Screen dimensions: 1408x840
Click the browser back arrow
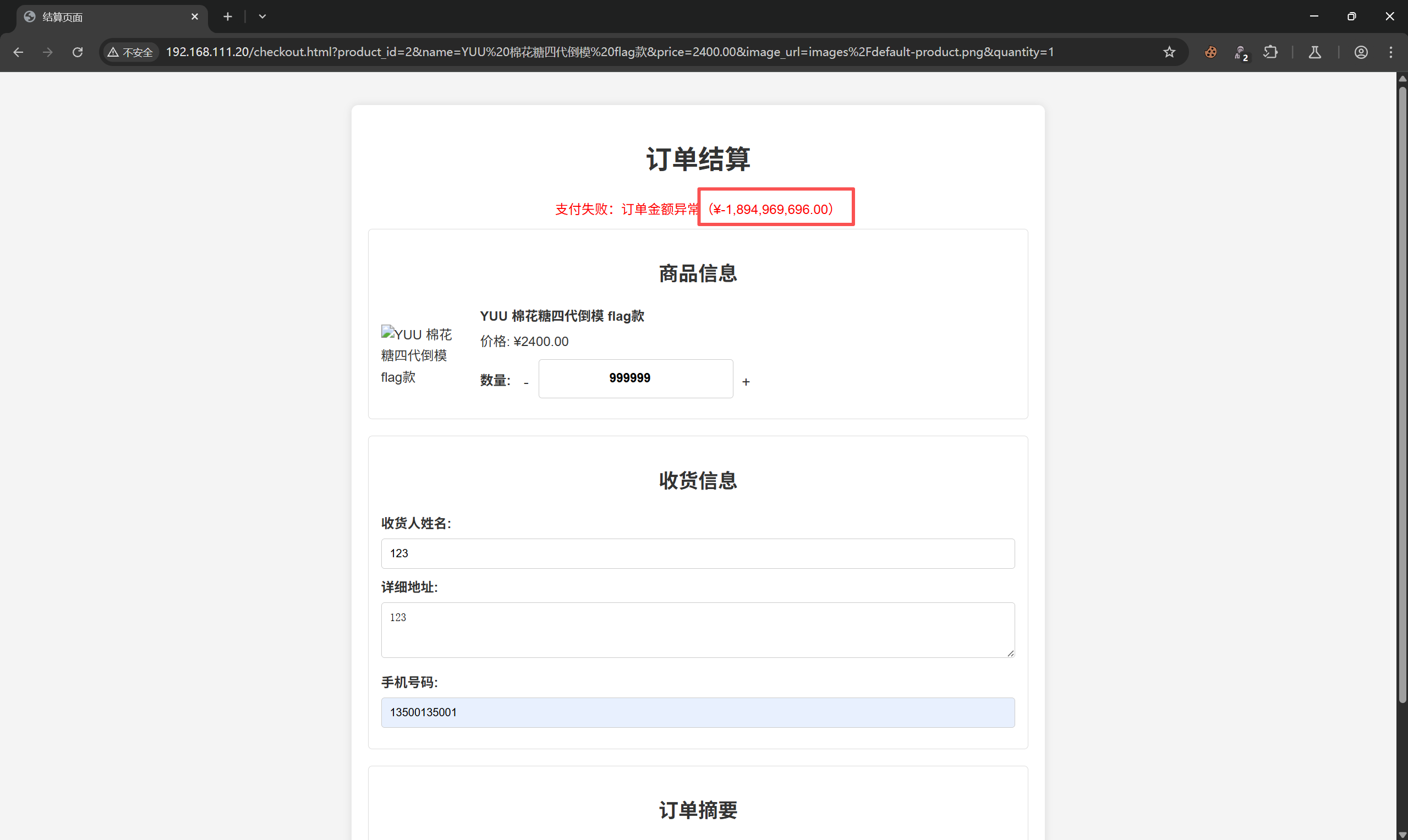pyautogui.click(x=18, y=52)
